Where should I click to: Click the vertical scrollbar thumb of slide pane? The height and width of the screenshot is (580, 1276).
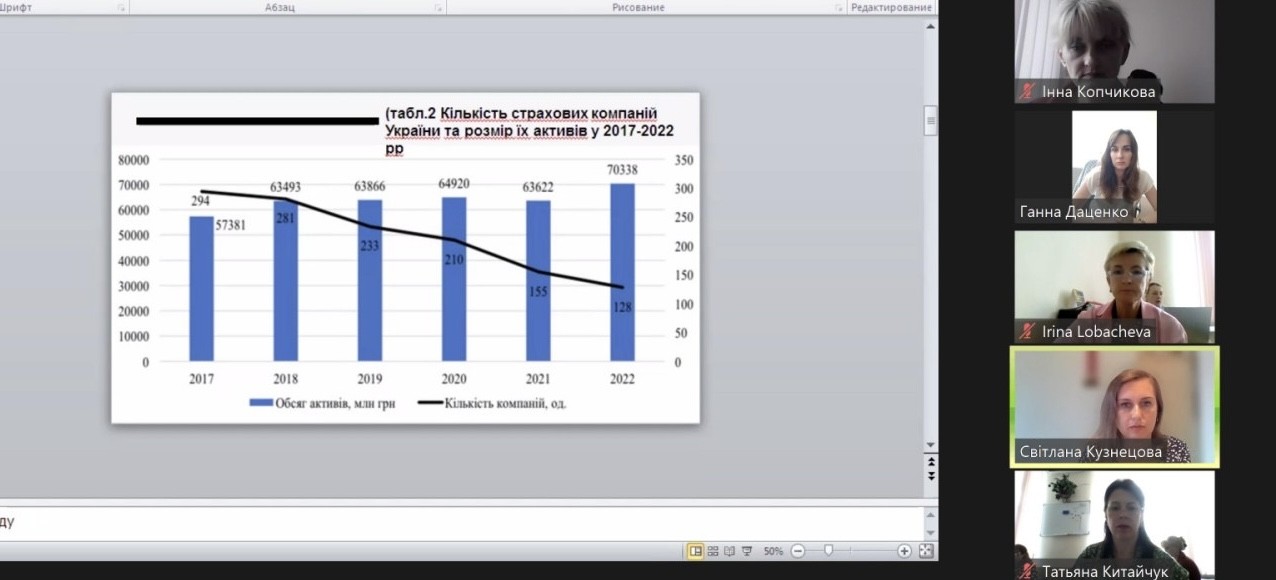tap(931, 120)
